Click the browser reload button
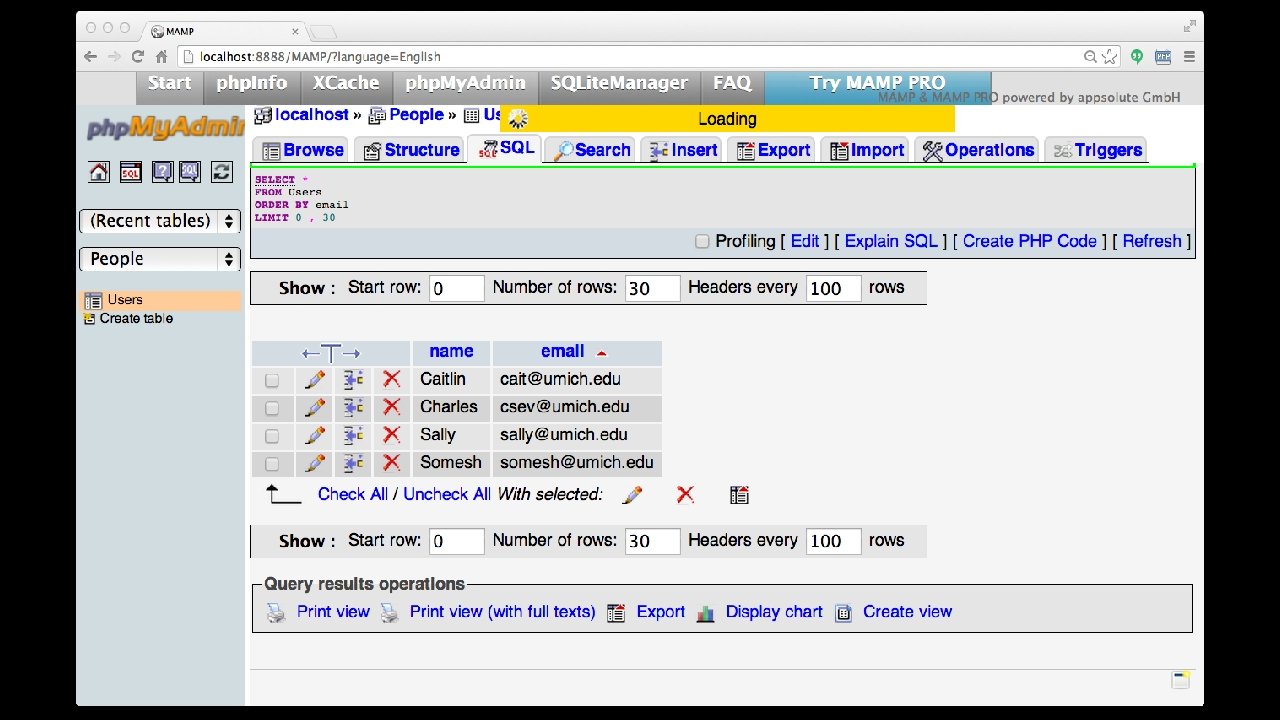The image size is (1280, 720). click(x=138, y=57)
